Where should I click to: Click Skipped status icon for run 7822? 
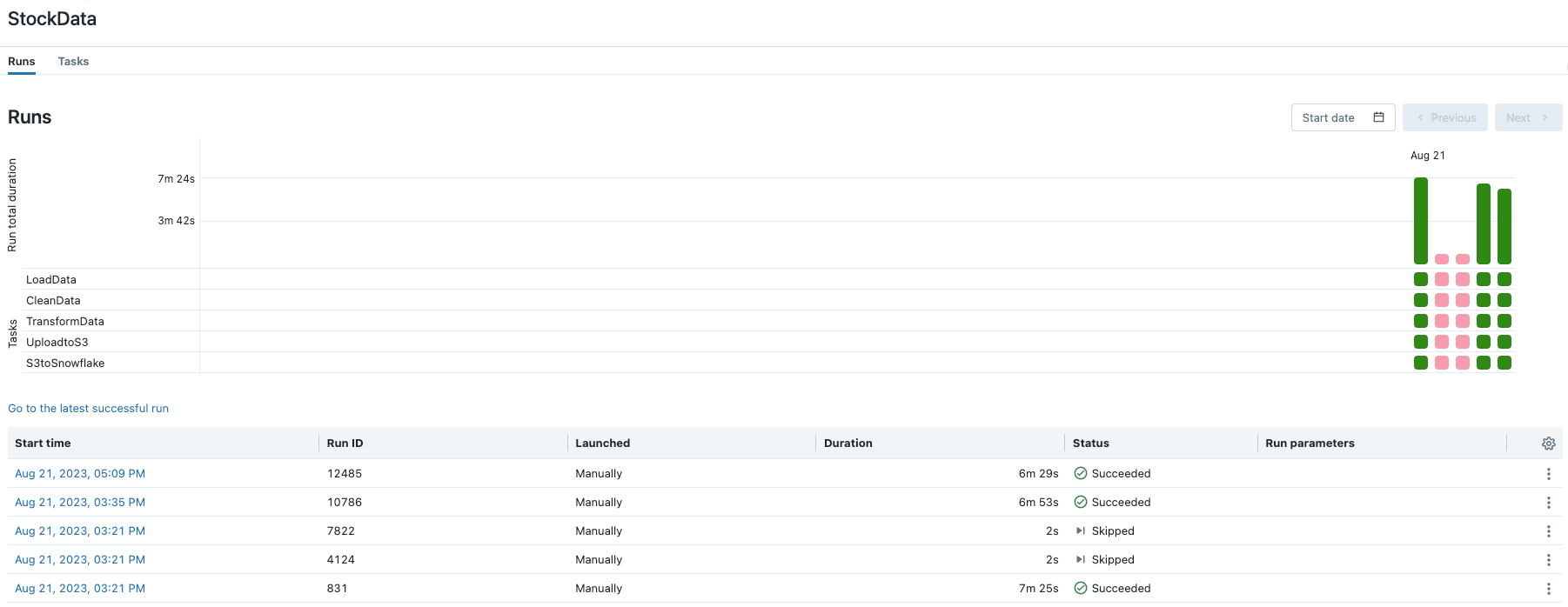pos(1080,531)
